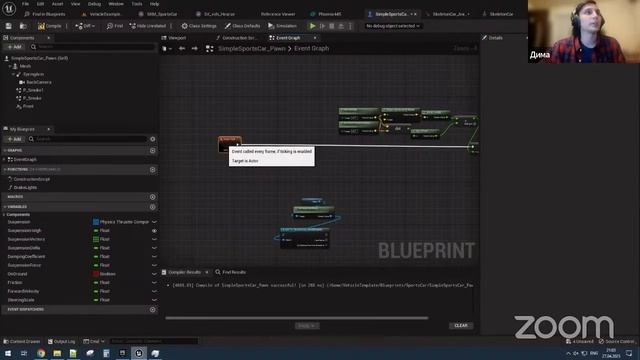Switch to the Find Results tab
Screen dimensions: 640x360
tap(231, 272)
